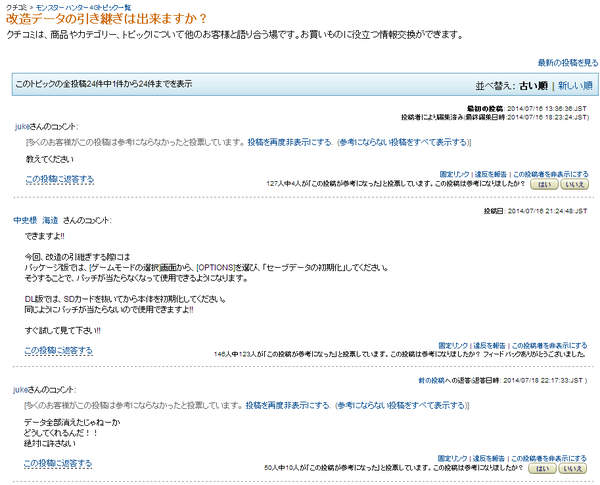Click 最新の投稿を見る link

(568, 63)
